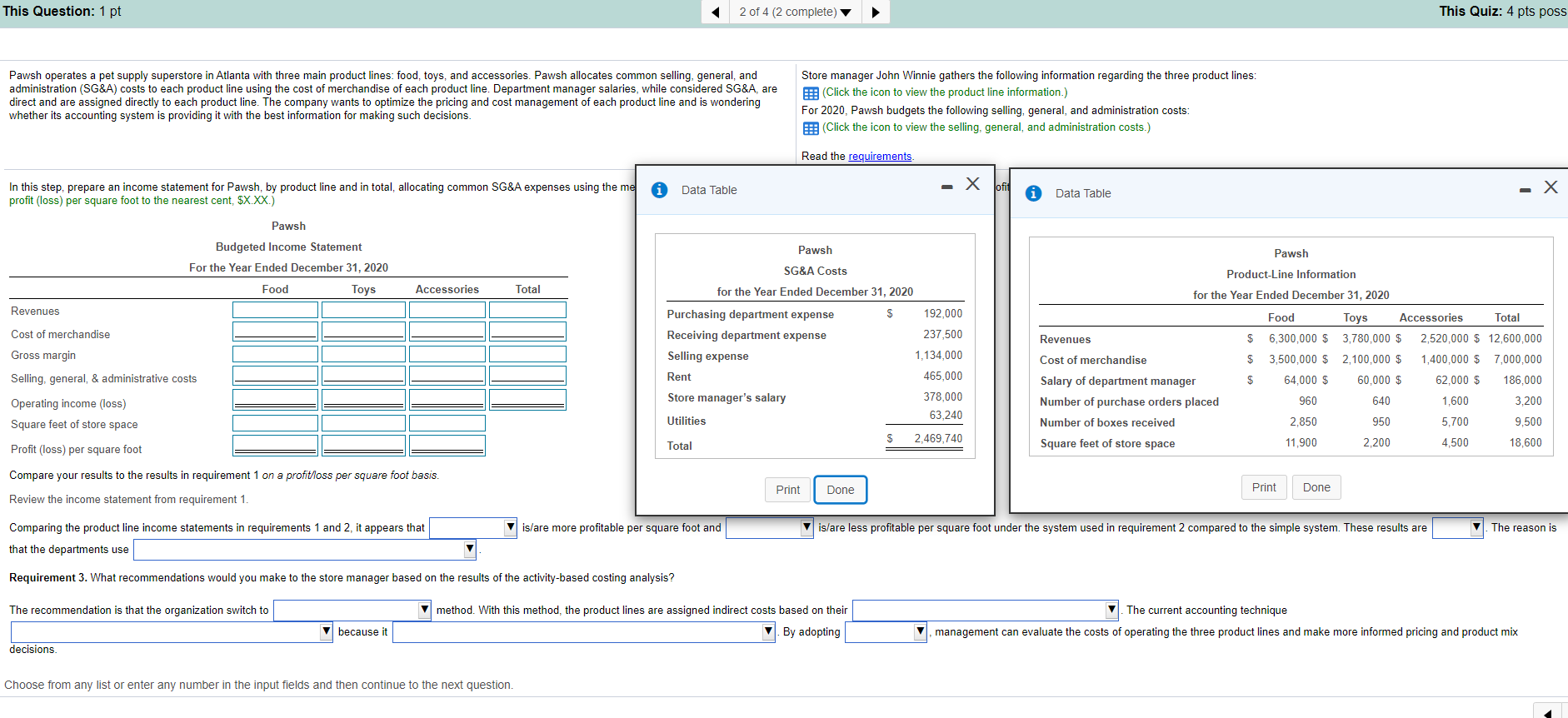Open the 'These results are' dropdown

point(1458,527)
